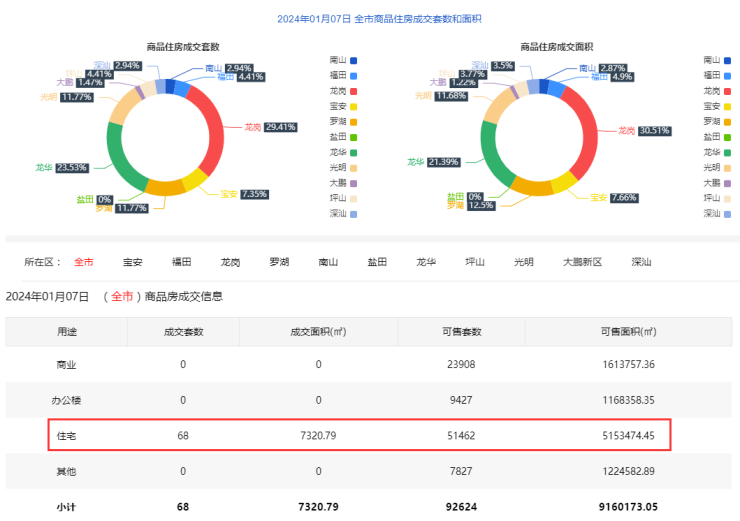Image resolution: width=740 pixels, height=521 pixels.
Task: Go to the 南山 district filter tab
Action: (328, 262)
